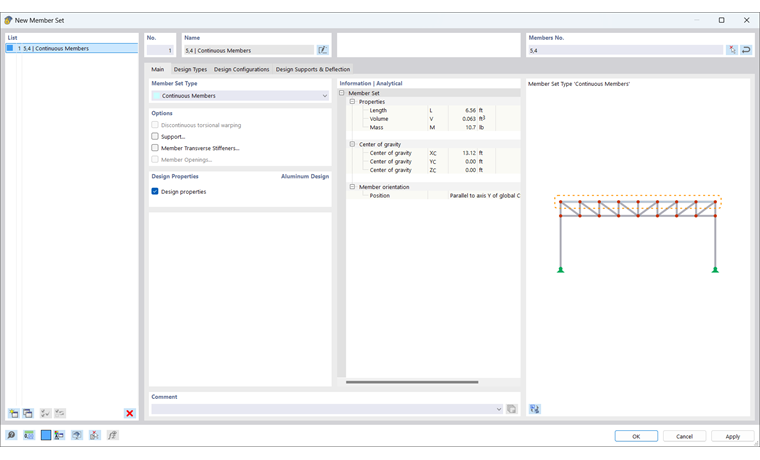Close the New Member Set dialog
The image size is (760, 460).
coord(746,20)
